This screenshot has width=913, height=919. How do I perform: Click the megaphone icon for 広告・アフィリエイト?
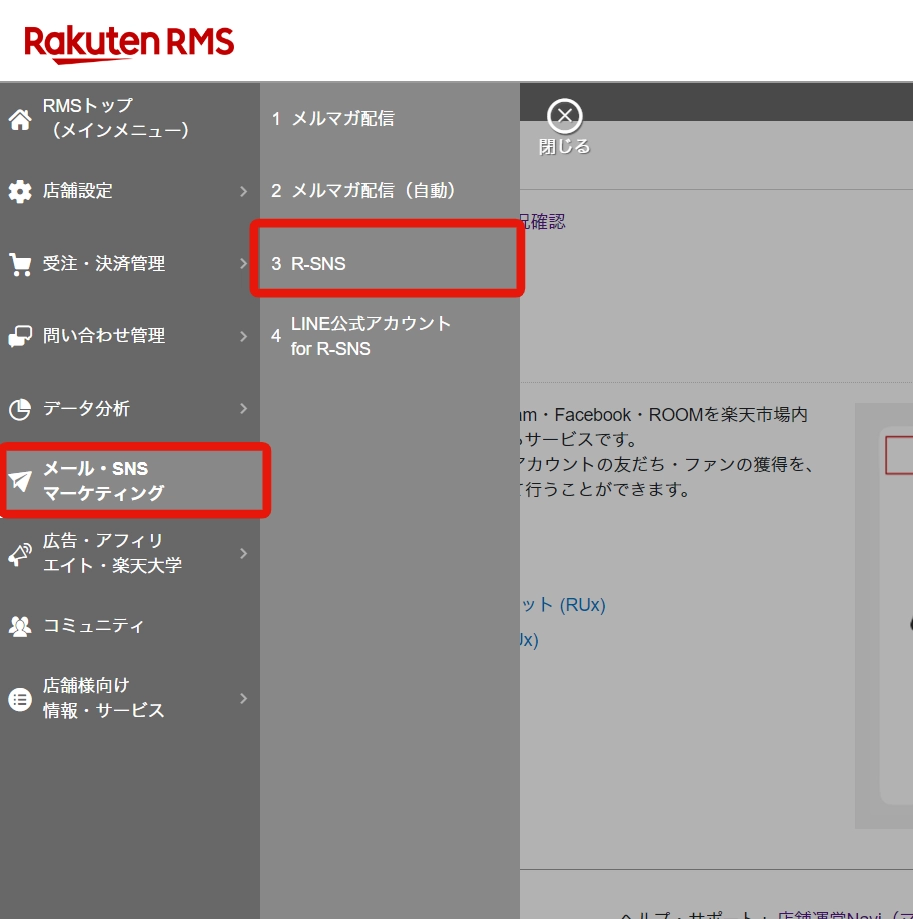[20, 554]
